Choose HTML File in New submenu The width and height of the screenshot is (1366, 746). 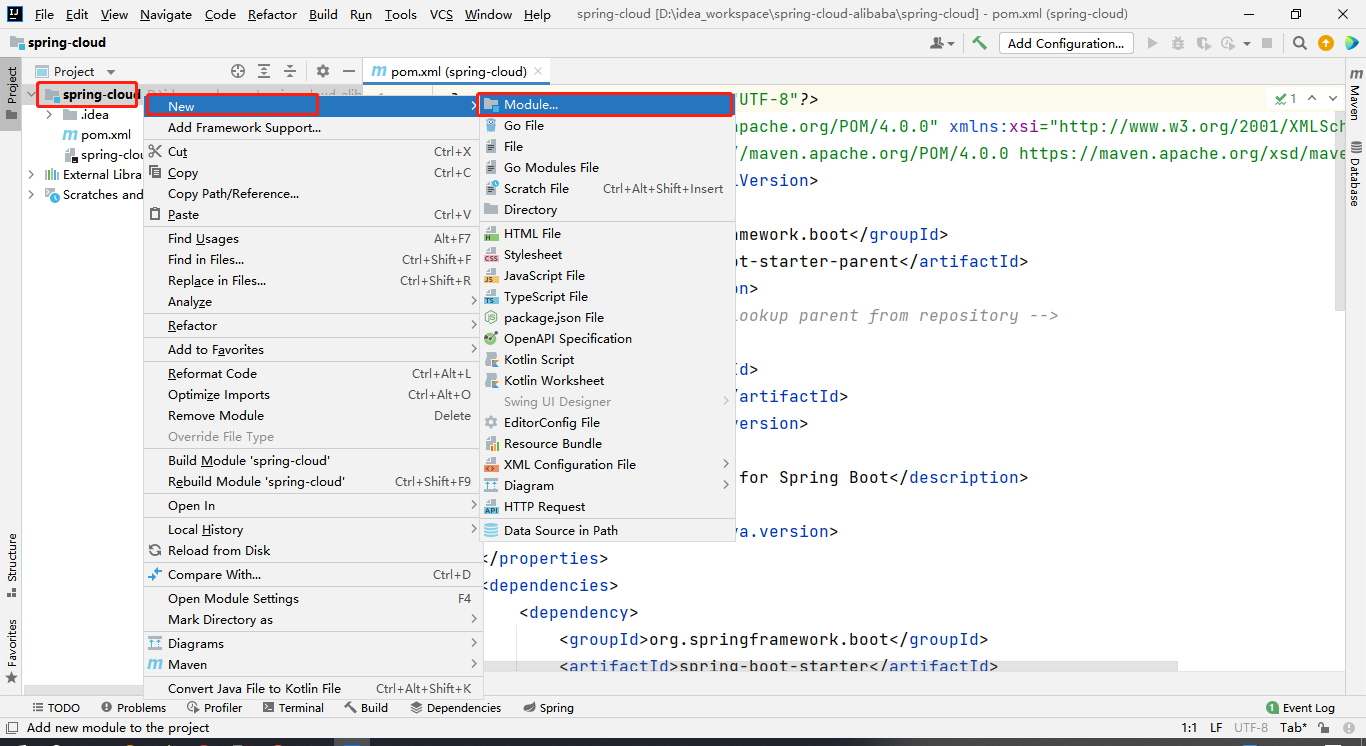[606, 233]
